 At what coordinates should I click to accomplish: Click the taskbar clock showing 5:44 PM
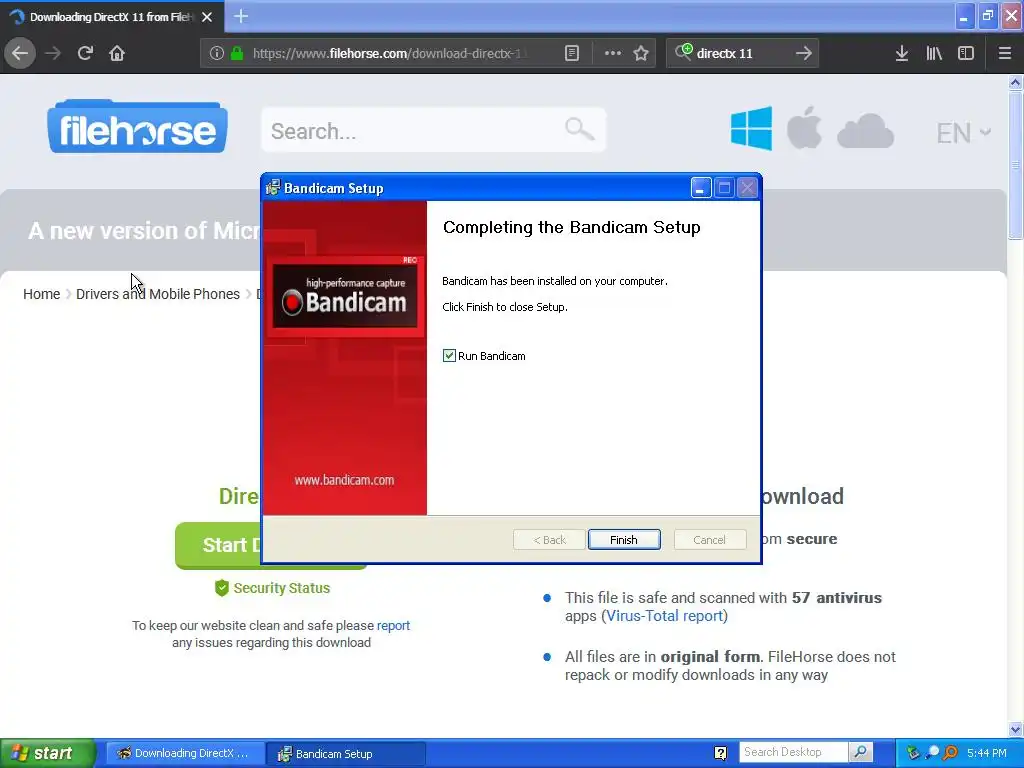click(x=987, y=753)
